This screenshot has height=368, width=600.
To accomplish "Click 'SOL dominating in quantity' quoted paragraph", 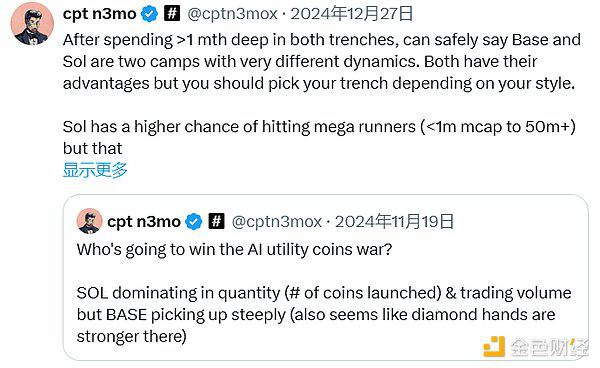I will 324,315.
